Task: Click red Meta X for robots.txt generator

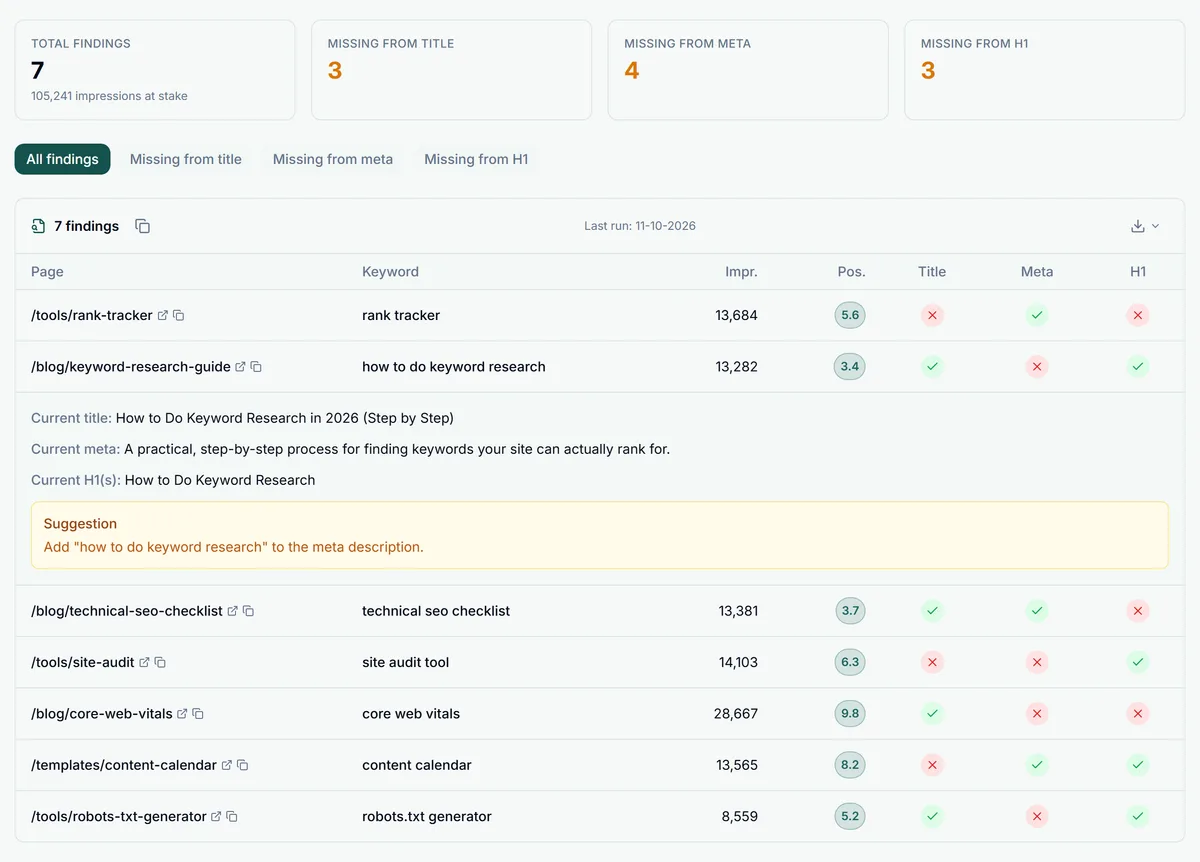Action: coord(1037,817)
